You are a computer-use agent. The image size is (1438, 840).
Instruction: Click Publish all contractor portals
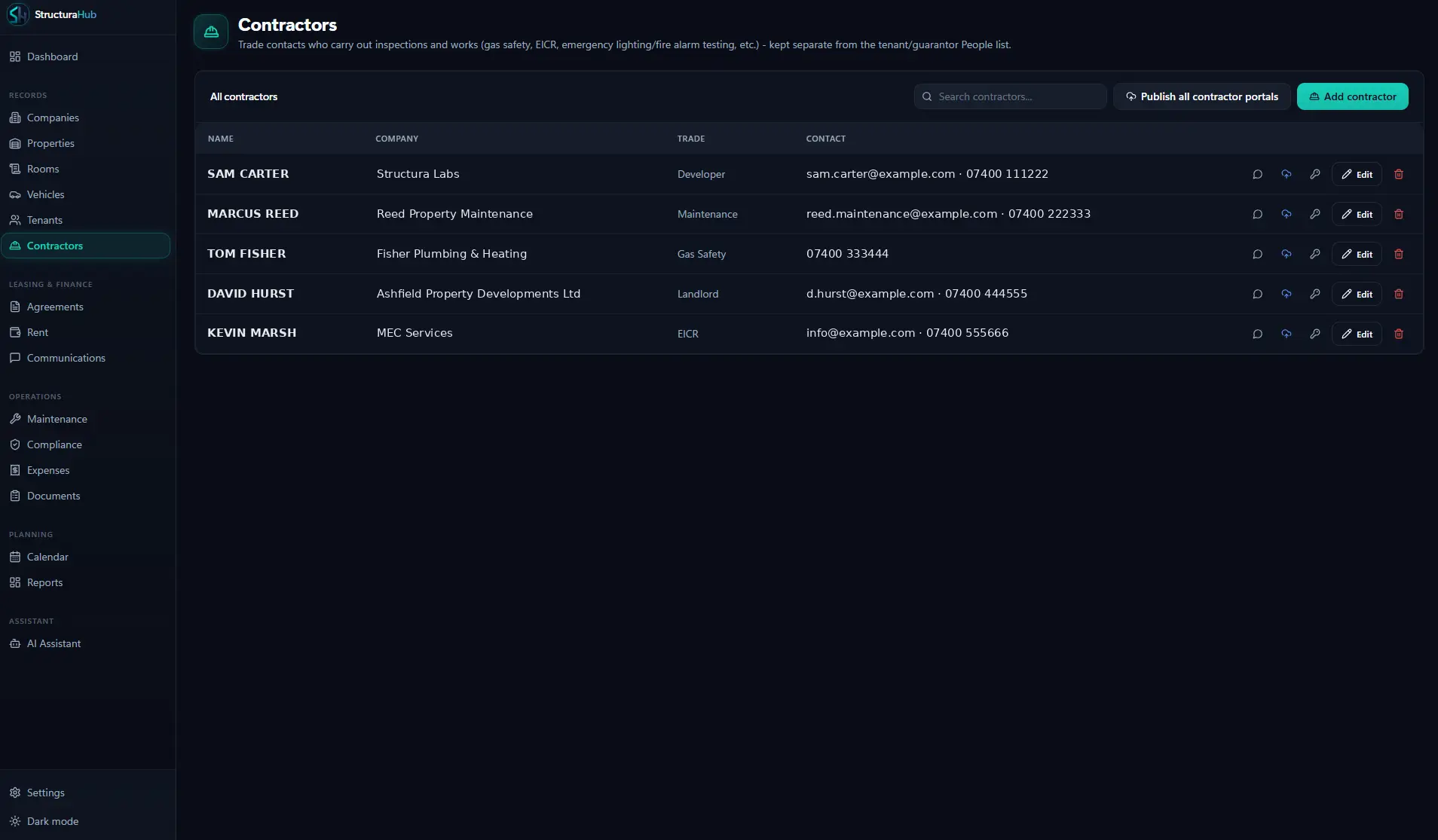tap(1201, 96)
